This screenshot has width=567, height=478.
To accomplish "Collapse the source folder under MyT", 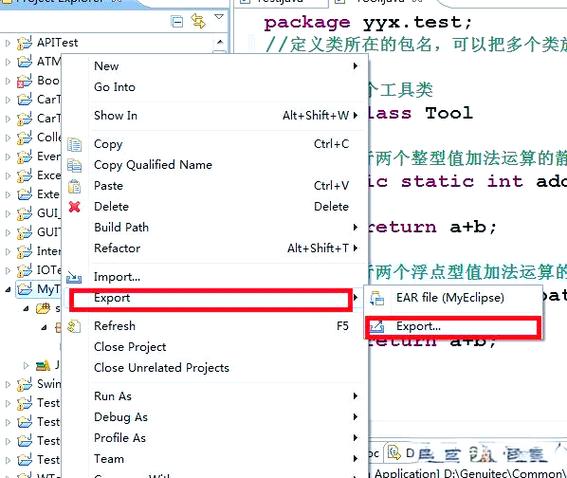I will [x=26, y=309].
